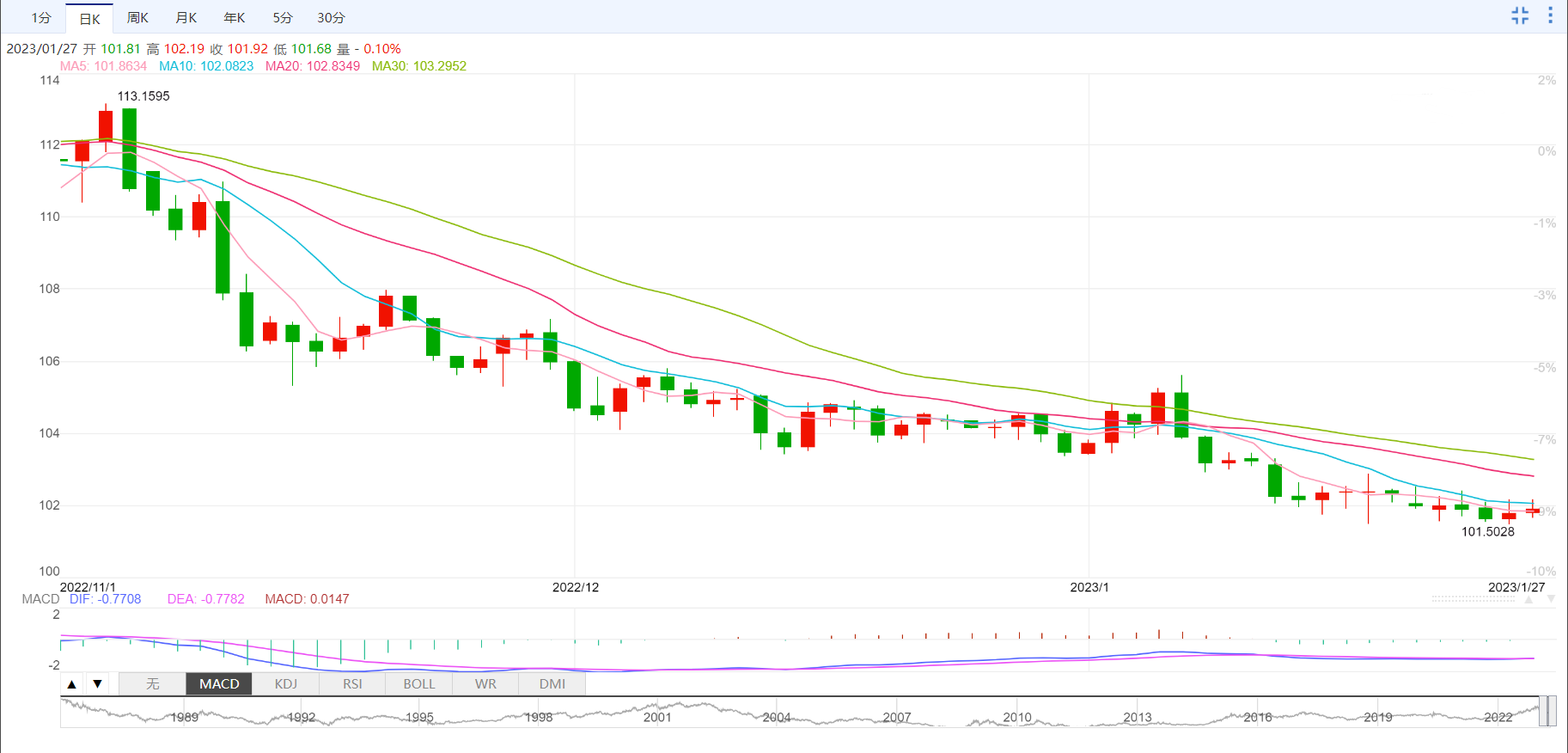Click the 2023/01/27 date in the header
Screen dimensions: 1568x753
(42, 49)
